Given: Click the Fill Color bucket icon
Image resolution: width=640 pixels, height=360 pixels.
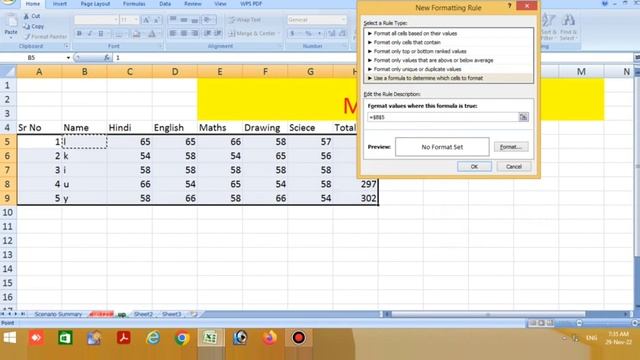Looking at the screenshot, I should click(136, 33).
